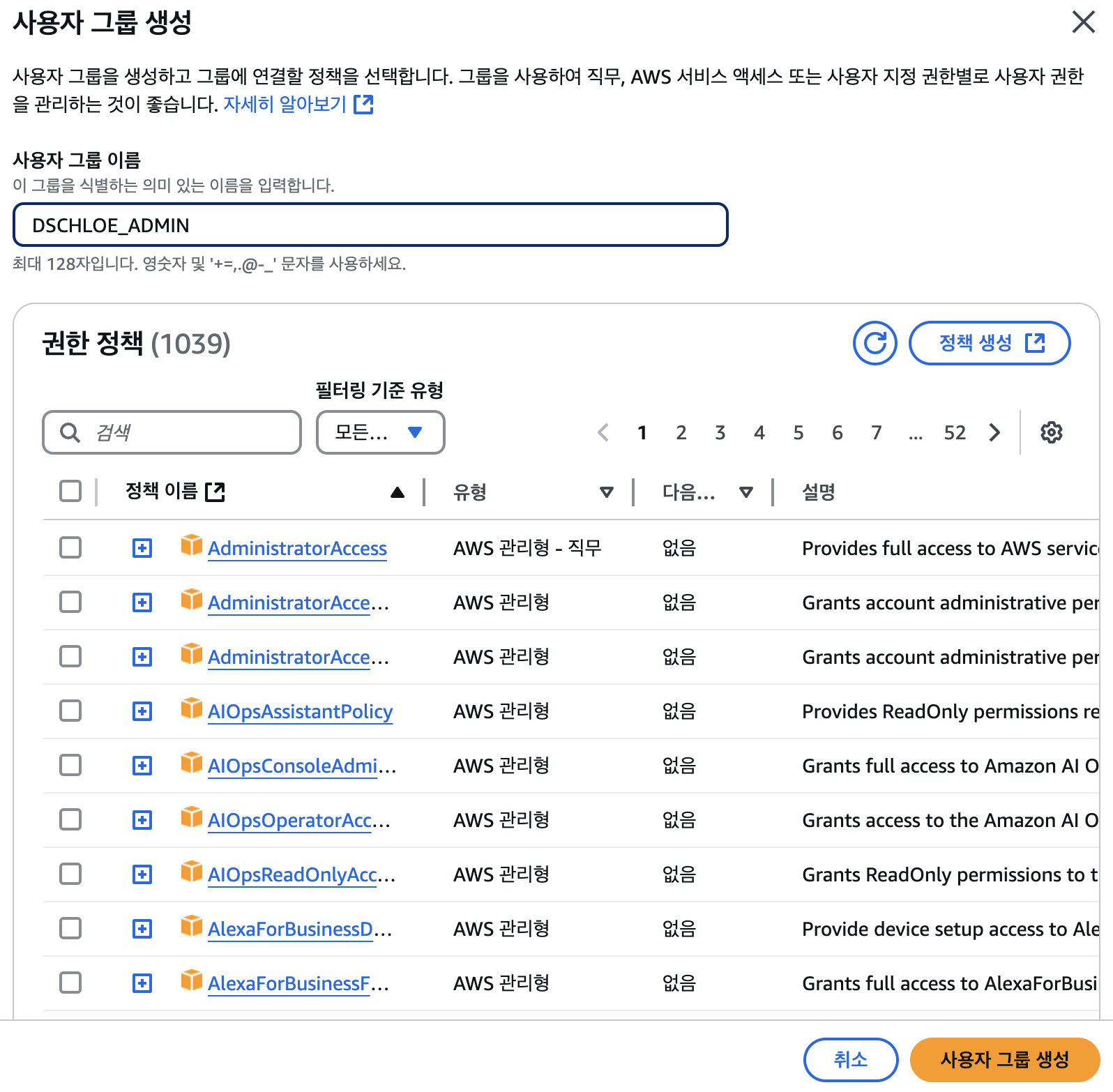Select all policies header checkbox
Image resolution: width=1113 pixels, height=1092 pixels.
click(x=70, y=491)
